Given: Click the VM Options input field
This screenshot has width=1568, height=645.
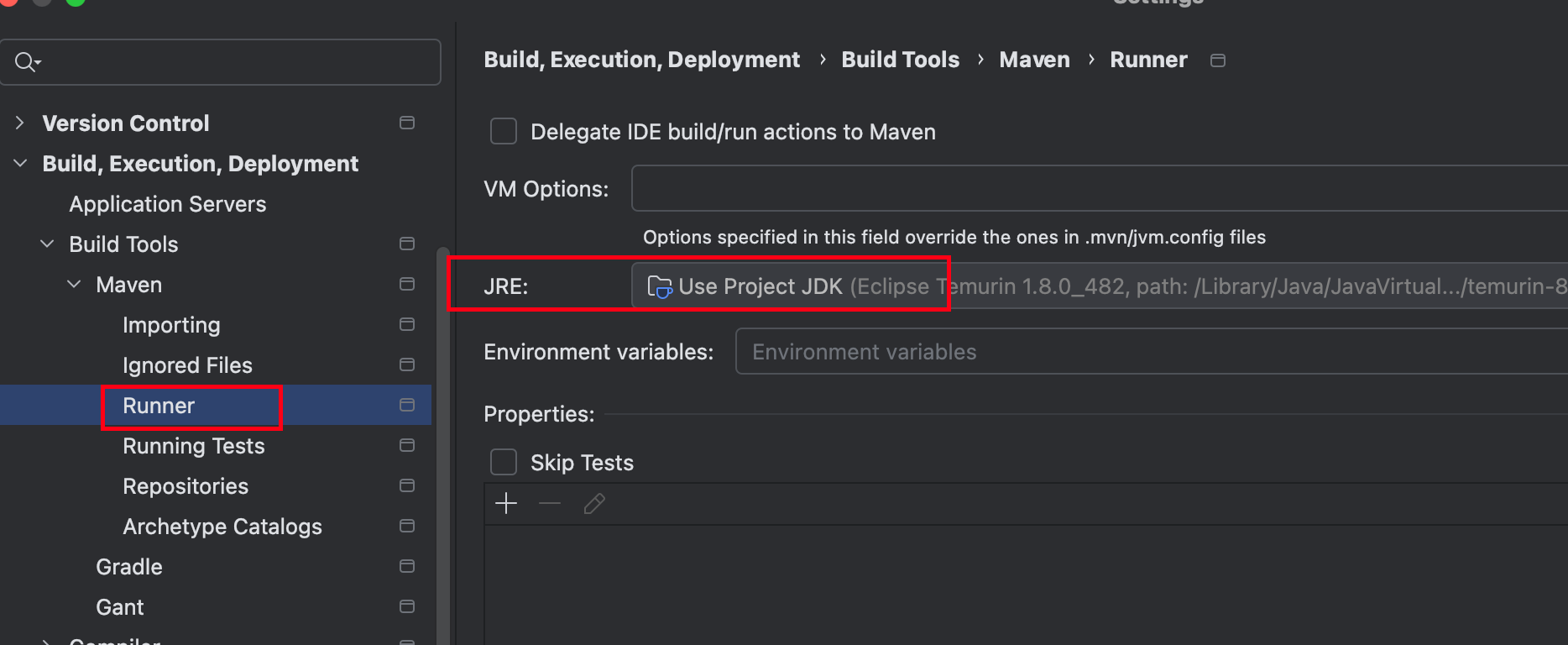Looking at the screenshot, I should [1100, 188].
